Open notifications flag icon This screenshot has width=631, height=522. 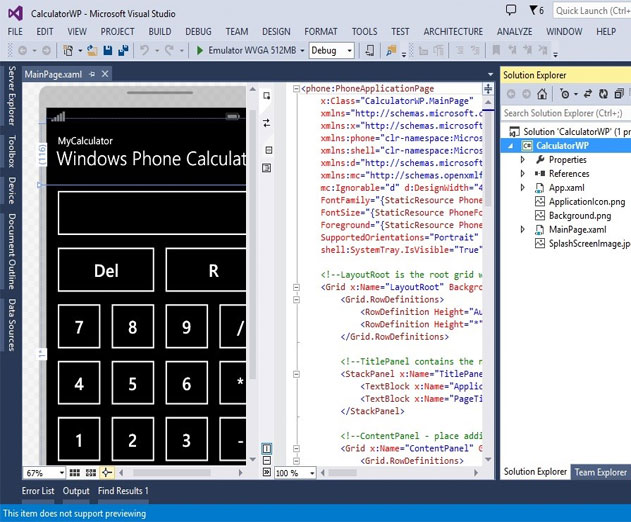[534, 10]
